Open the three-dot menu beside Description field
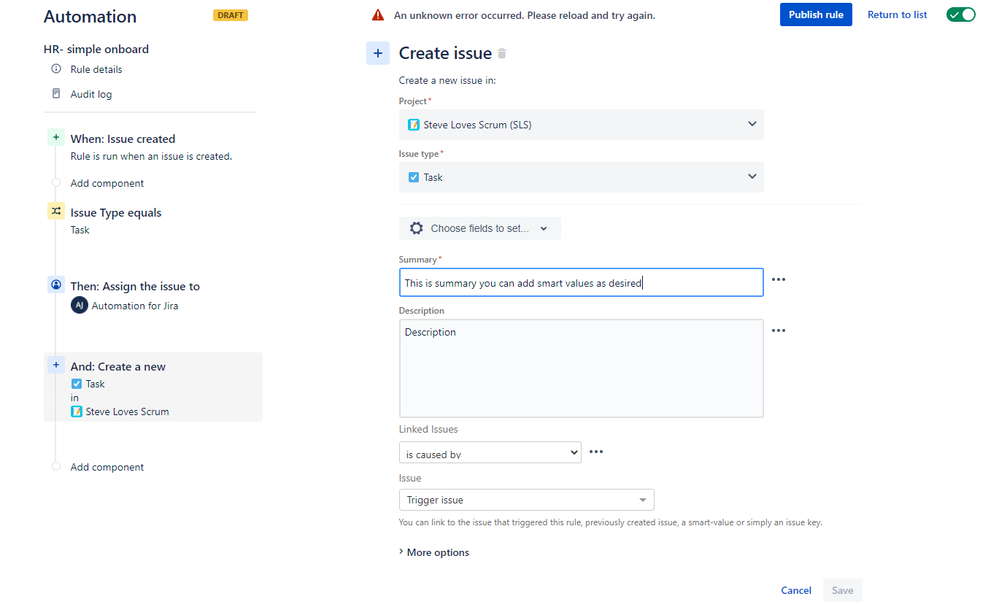This screenshot has width=999, height=604. coord(778,331)
